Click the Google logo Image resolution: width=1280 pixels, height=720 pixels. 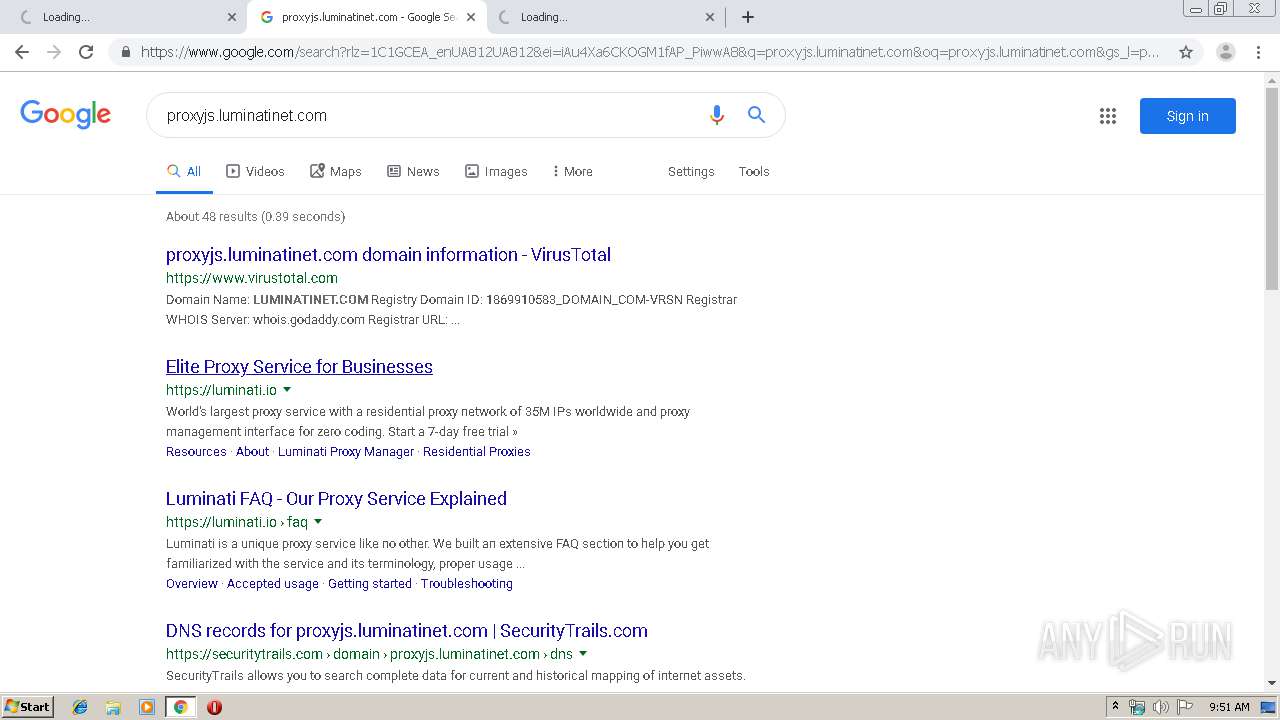pos(65,115)
